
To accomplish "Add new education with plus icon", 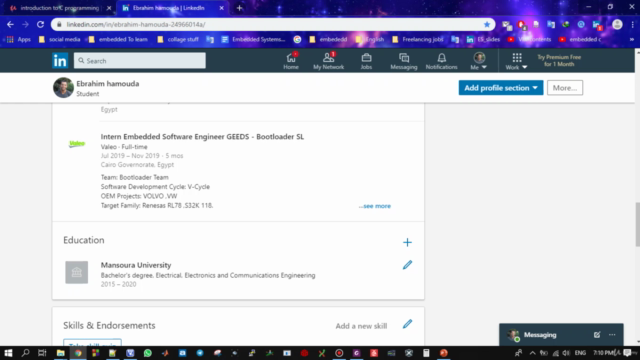I will 407,242.
